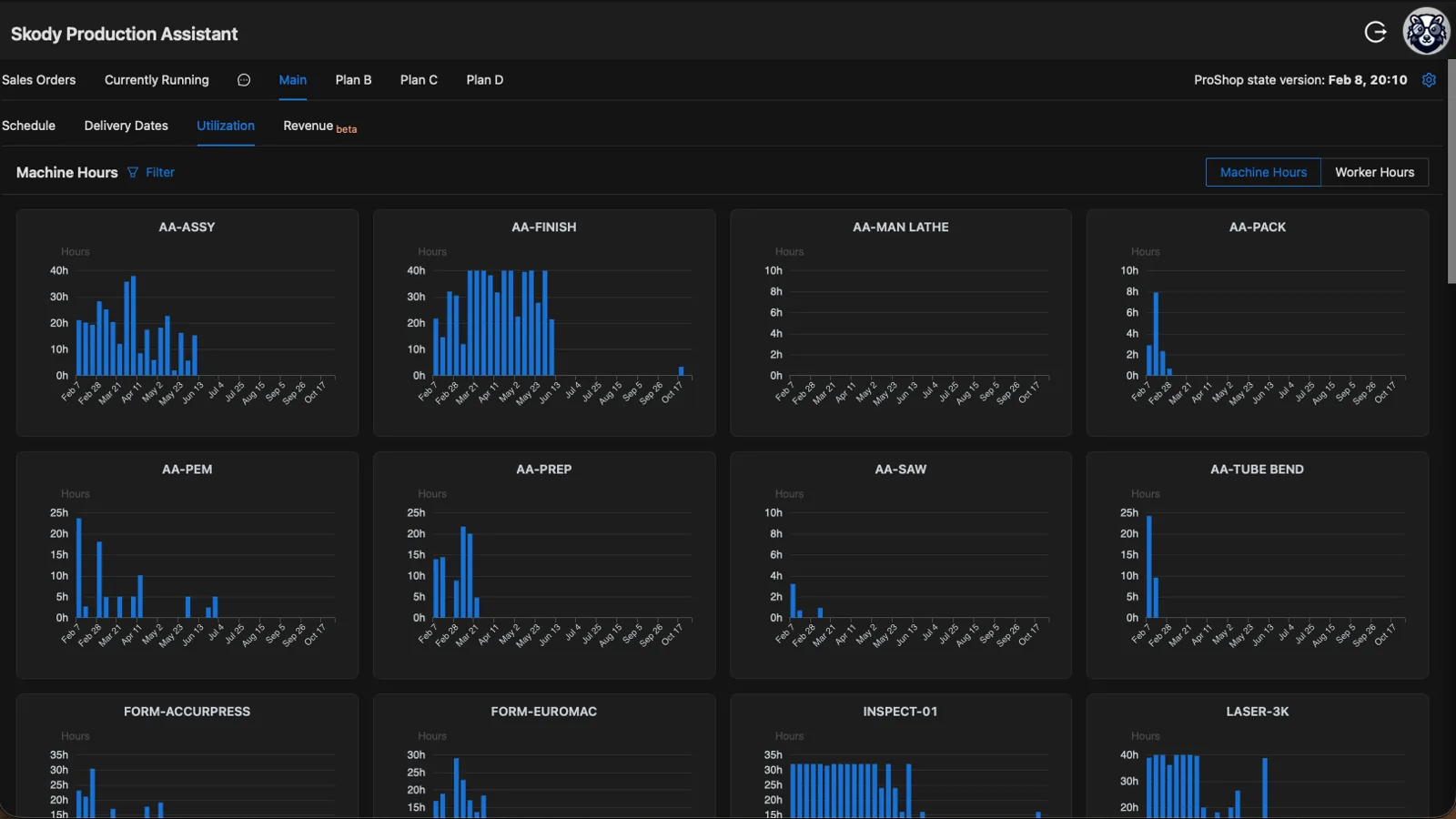1456x819 pixels.
Task: Click the INSPECT-01 chart title
Action: (900, 711)
